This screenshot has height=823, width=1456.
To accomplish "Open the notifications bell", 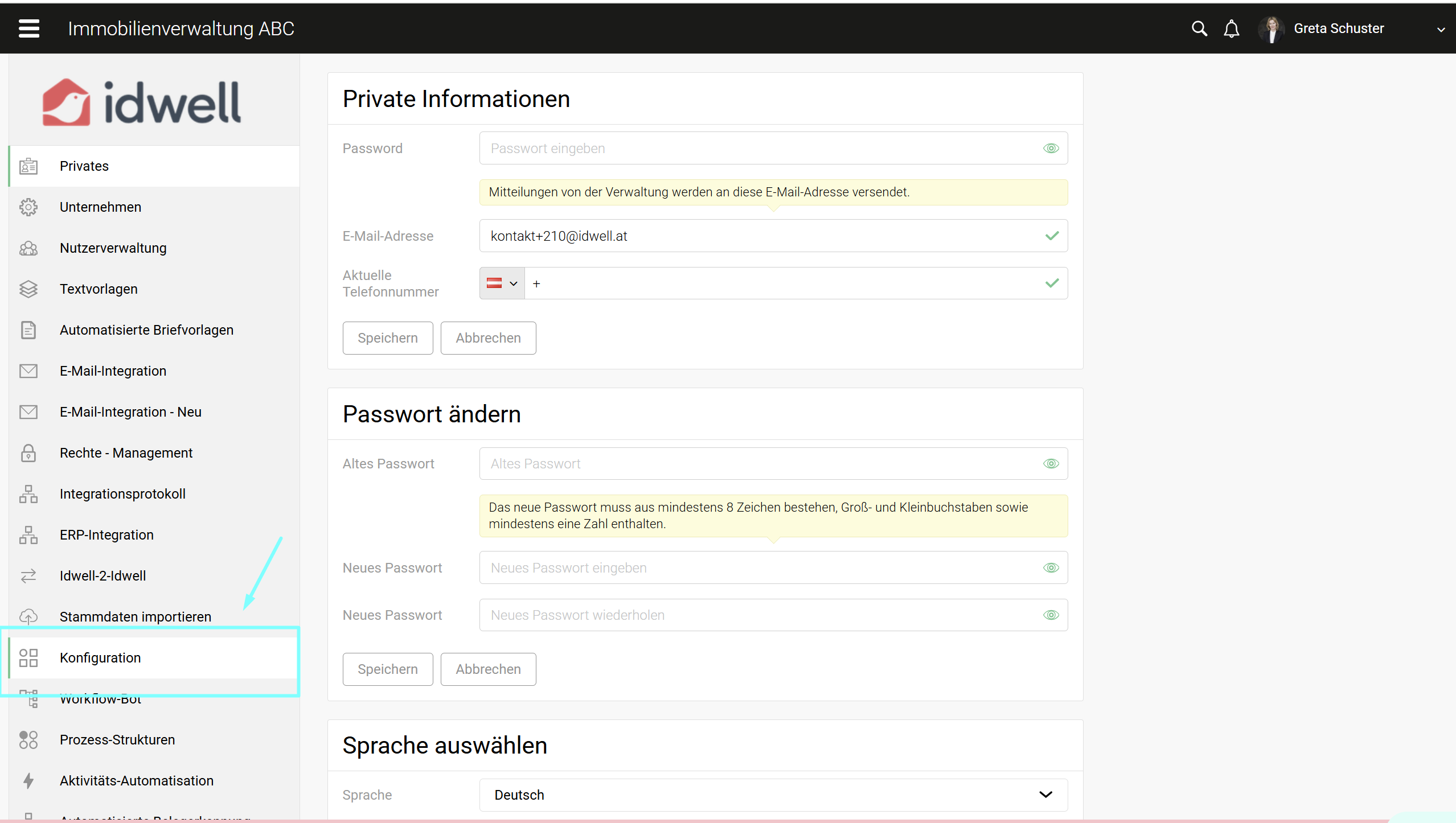I will pyautogui.click(x=1231, y=28).
